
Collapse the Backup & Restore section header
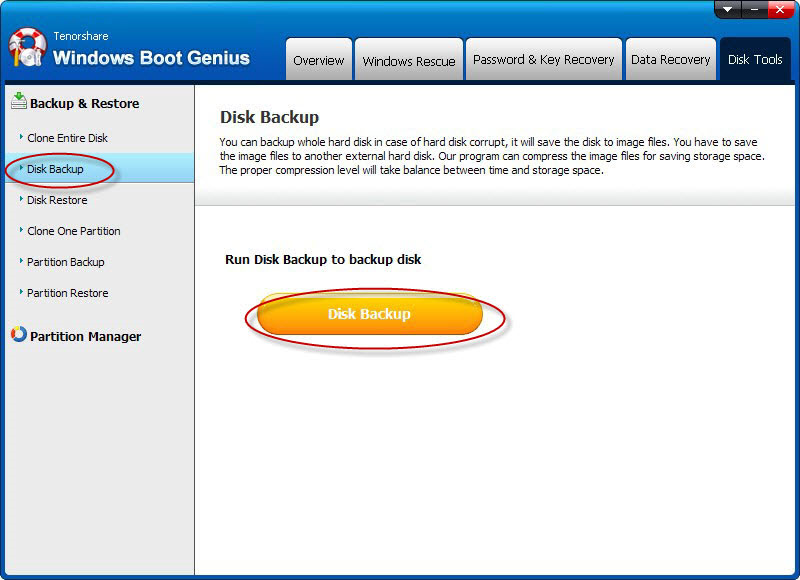pyautogui.click(x=84, y=103)
